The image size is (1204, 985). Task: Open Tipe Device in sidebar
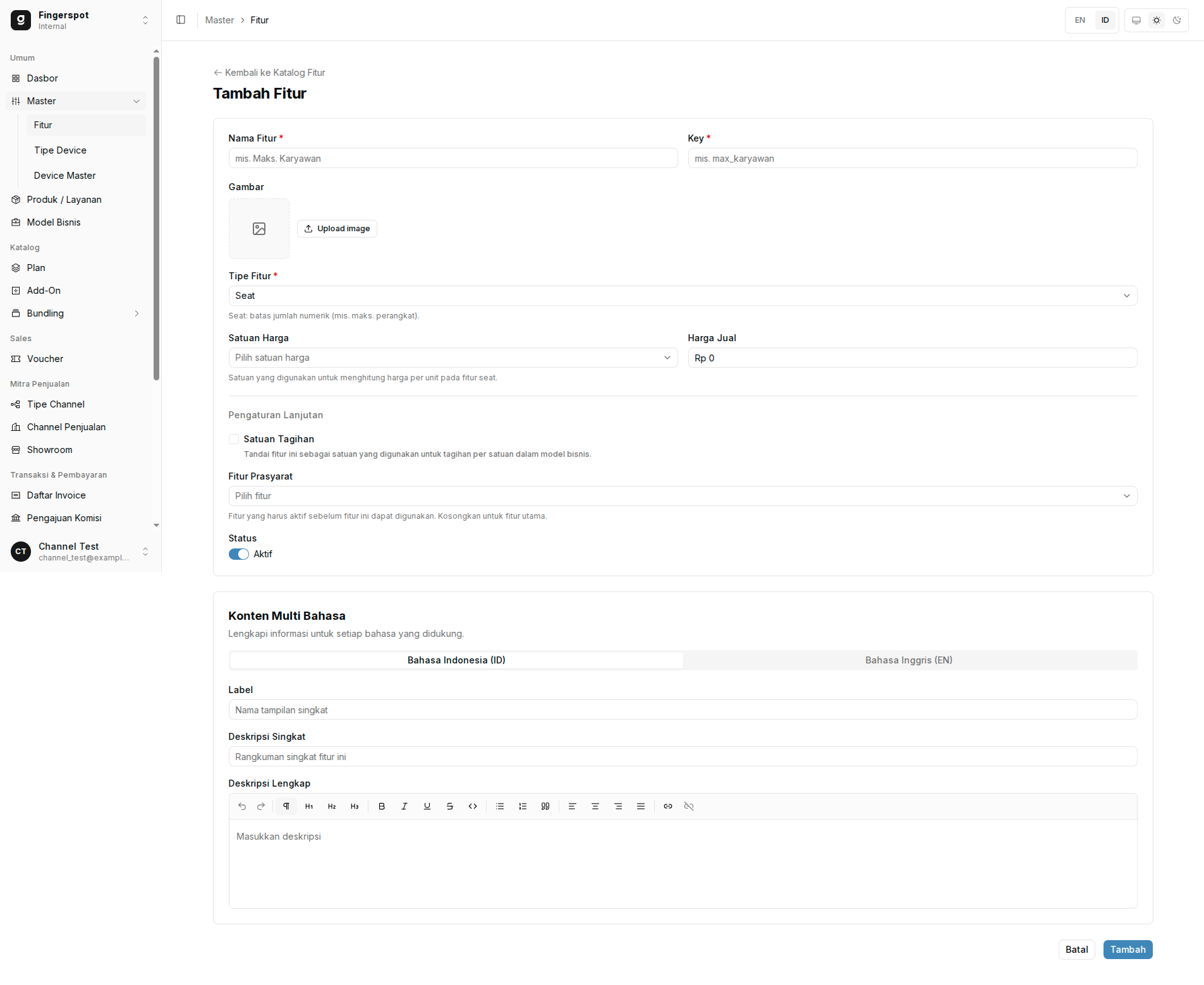(85, 150)
